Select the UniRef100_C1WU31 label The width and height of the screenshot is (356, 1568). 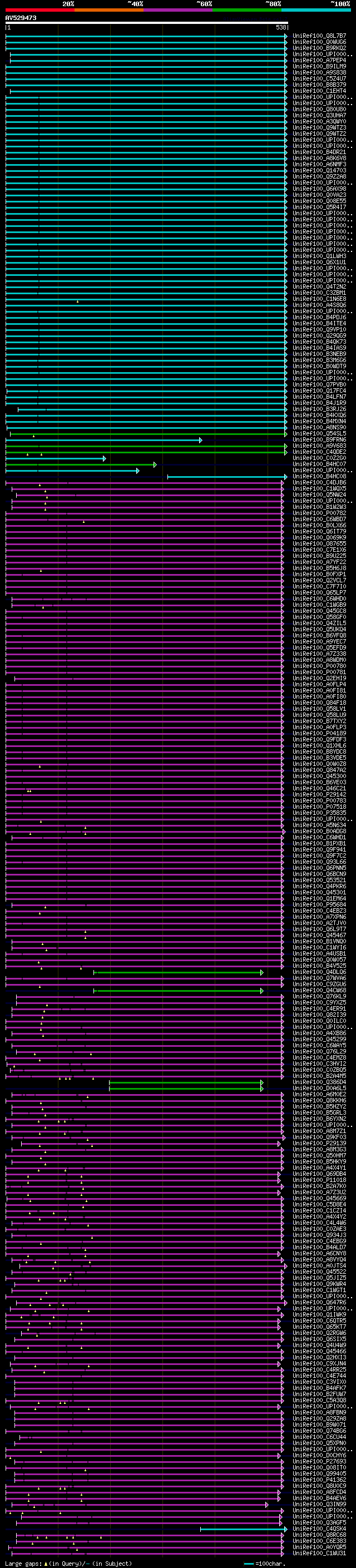(319, 1554)
